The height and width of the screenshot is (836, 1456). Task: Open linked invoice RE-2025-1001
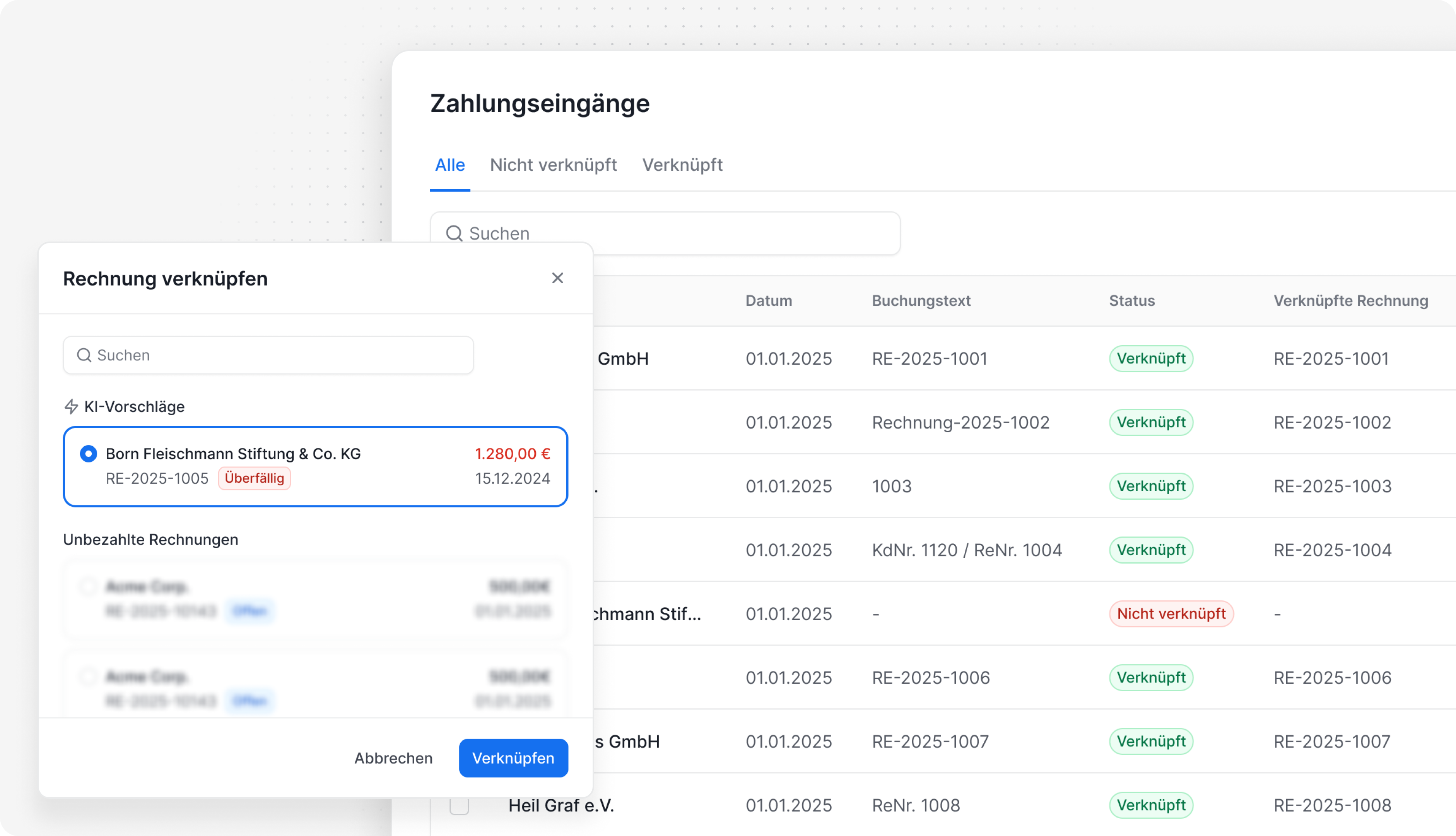click(x=1330, y=359)
